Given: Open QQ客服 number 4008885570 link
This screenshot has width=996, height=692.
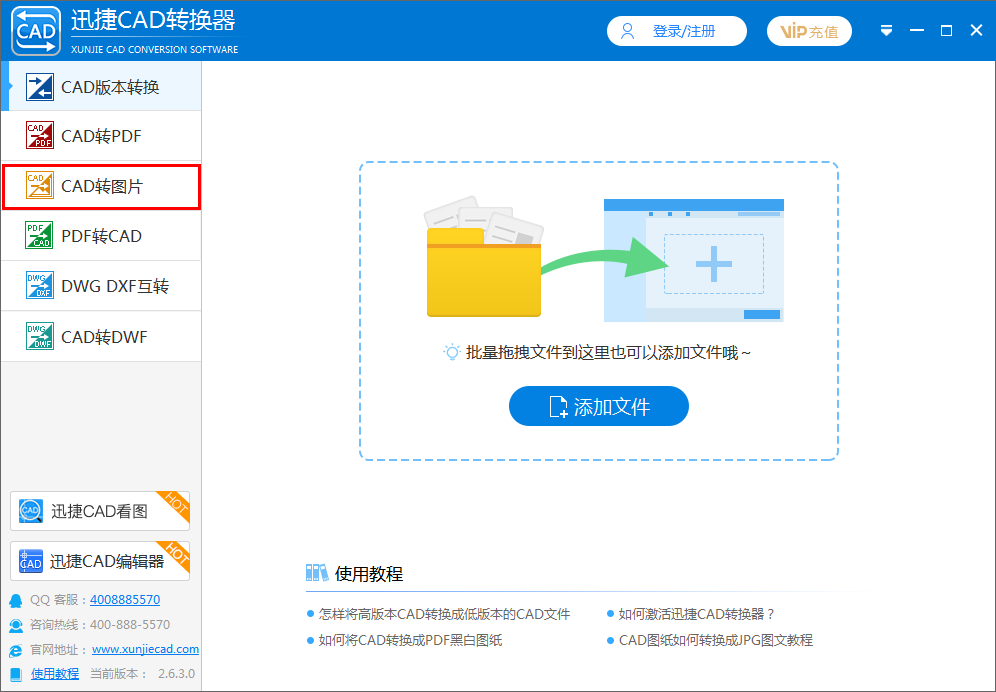Looking at the screenshot, I should 124,600.
